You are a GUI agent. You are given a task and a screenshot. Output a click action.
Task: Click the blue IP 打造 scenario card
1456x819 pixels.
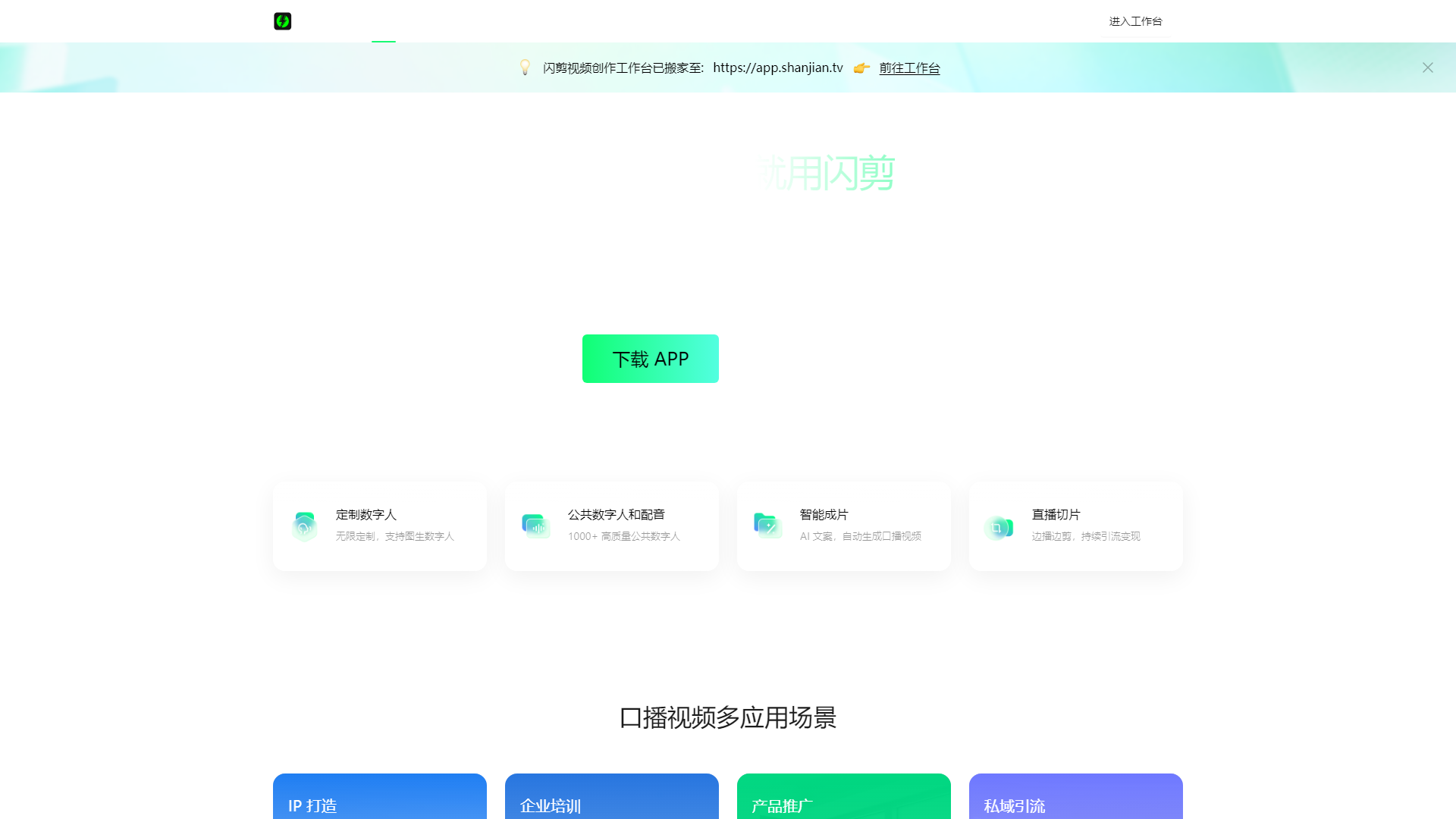(379, 800)
